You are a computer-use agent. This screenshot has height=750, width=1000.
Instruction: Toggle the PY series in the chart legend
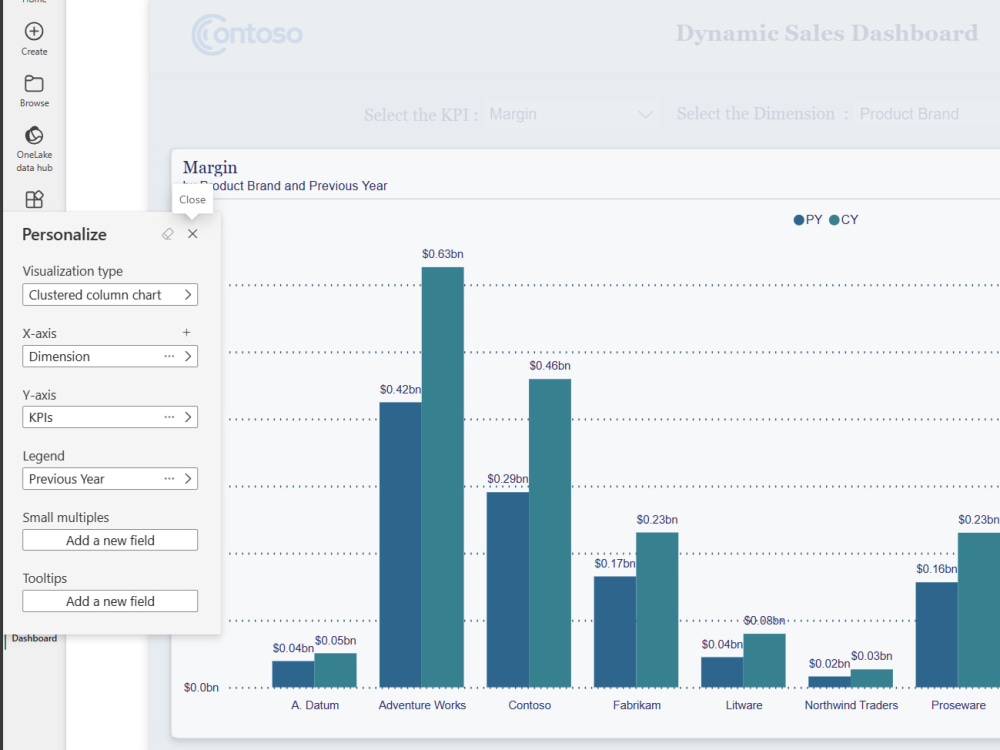click(807, 219)
